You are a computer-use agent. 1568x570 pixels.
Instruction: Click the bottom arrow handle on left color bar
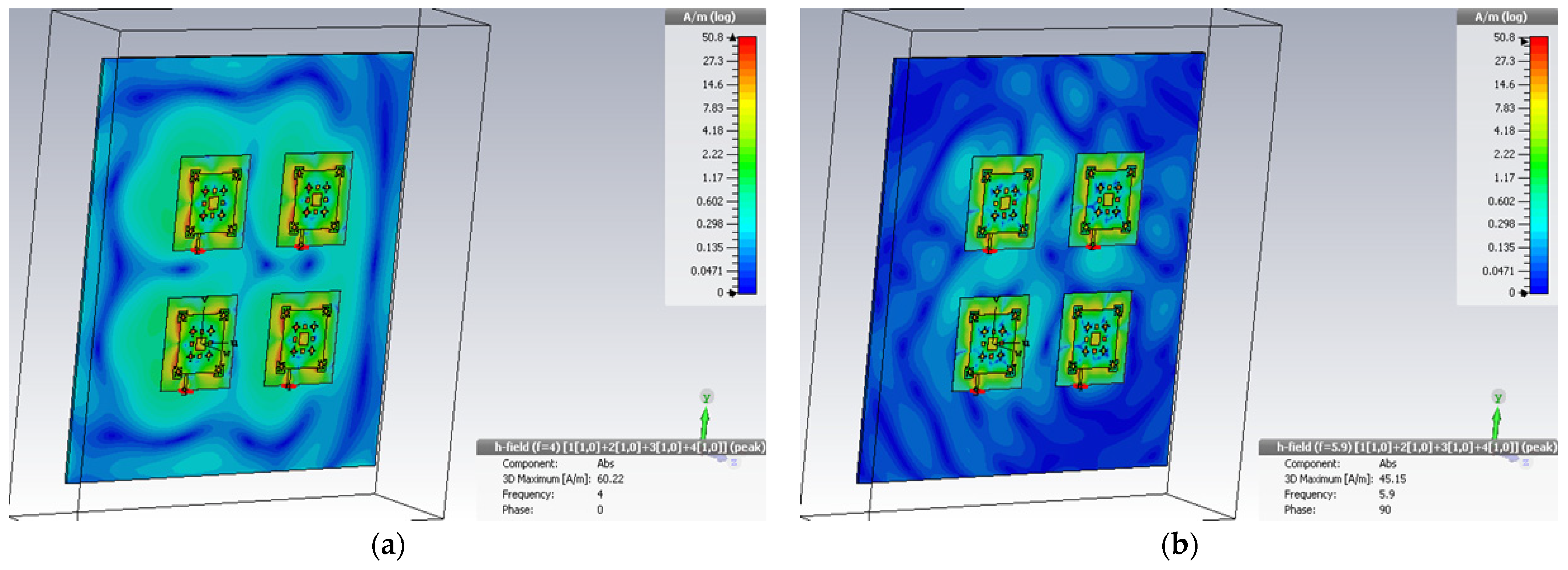pos(732,293)
